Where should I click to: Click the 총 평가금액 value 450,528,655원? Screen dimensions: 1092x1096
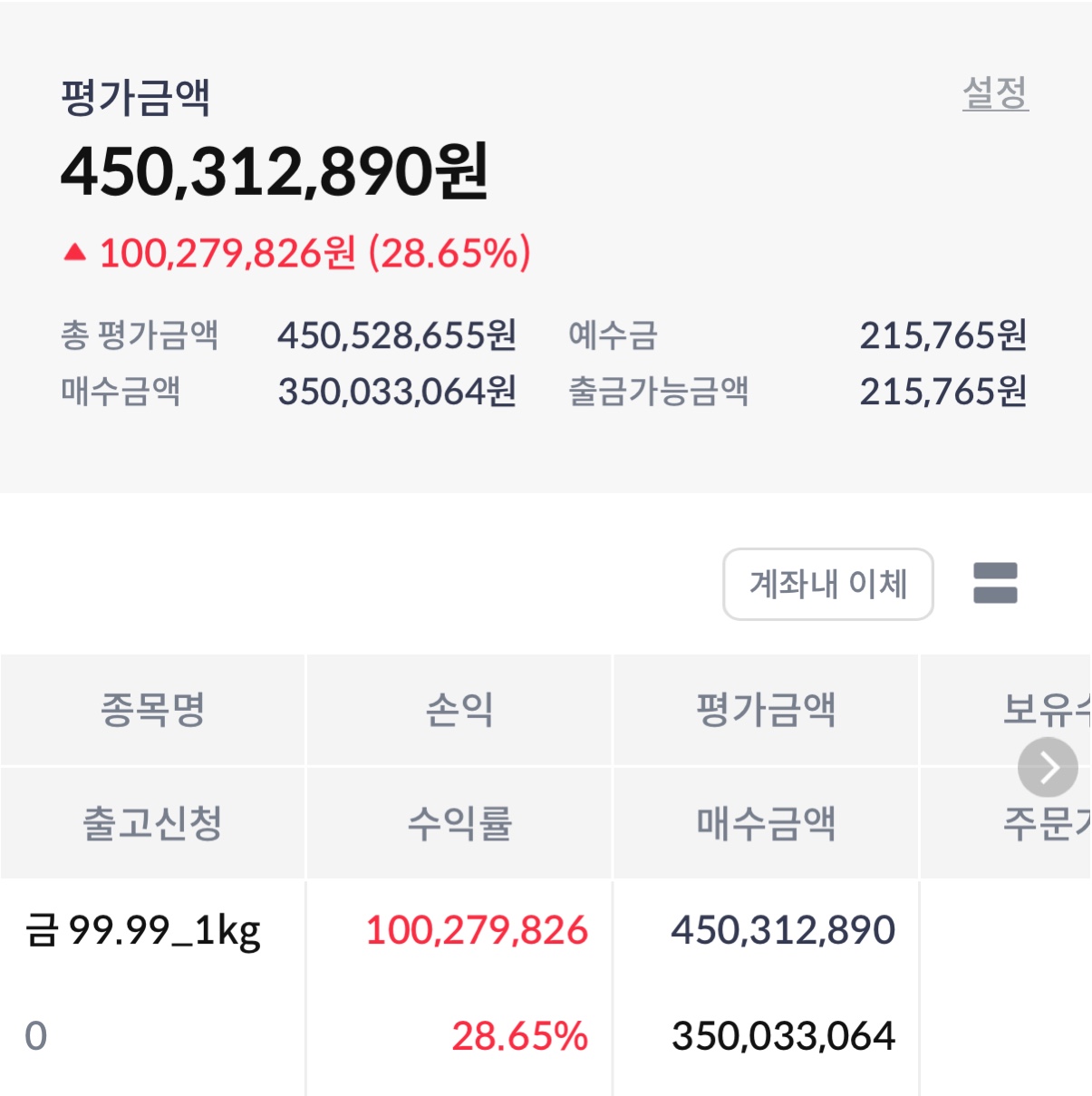tap(397, 335)
